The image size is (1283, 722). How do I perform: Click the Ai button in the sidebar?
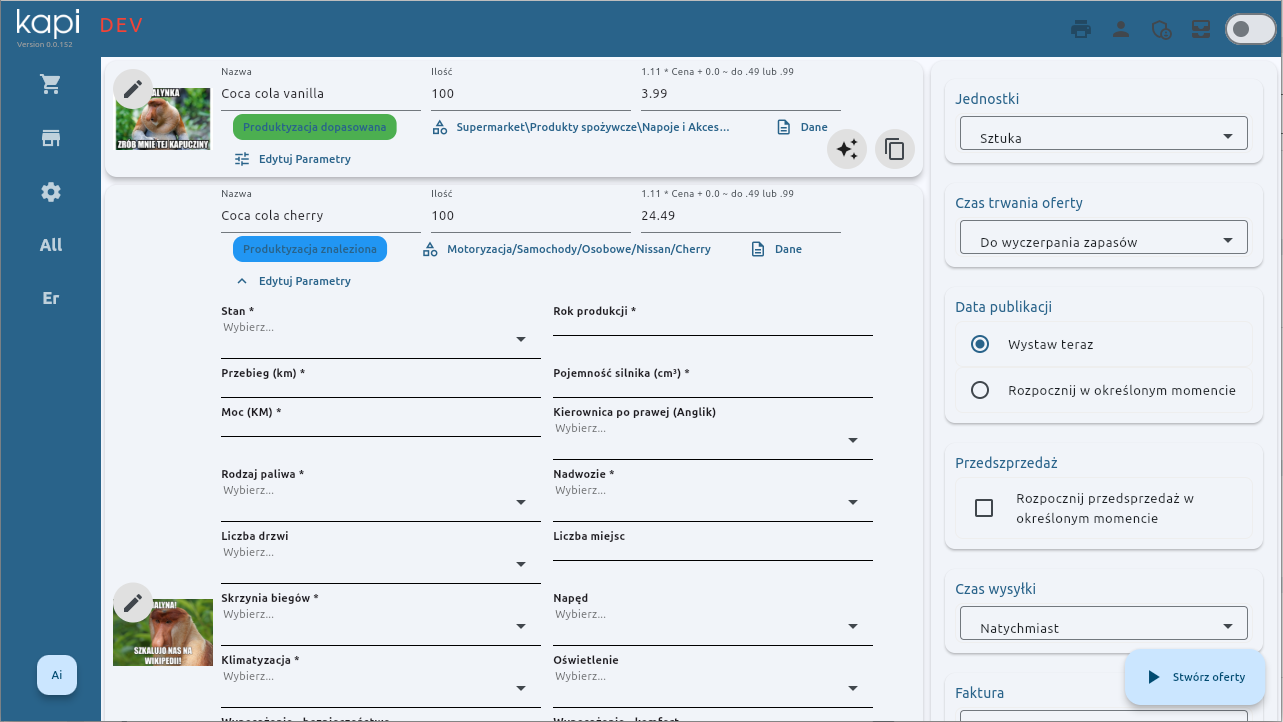pyautogui.click(x=57, y=675)
